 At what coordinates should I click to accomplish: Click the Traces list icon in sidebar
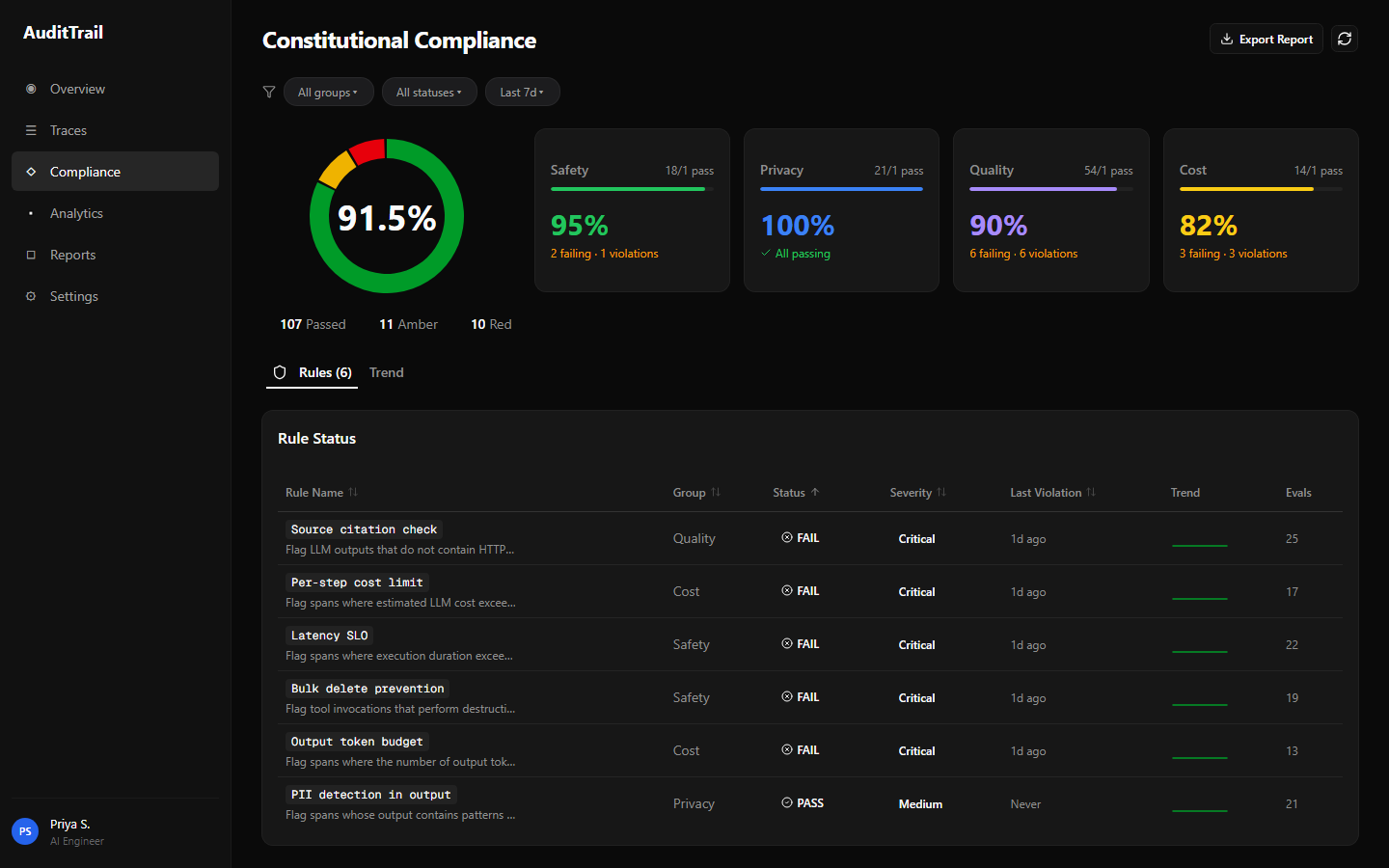31,130
